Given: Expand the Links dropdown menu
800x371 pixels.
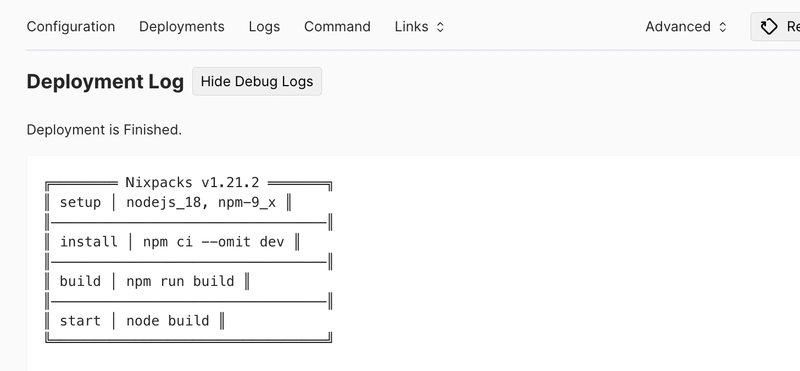Looking at the screenshot, I should coord(419,27).
